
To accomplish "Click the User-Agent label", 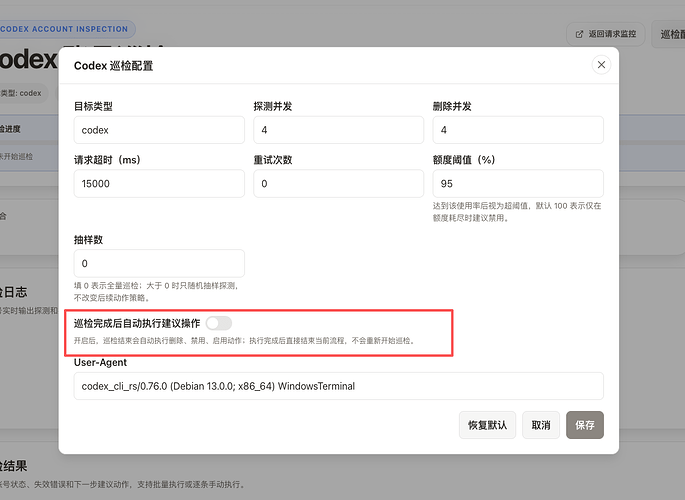I will click(100, 362).
